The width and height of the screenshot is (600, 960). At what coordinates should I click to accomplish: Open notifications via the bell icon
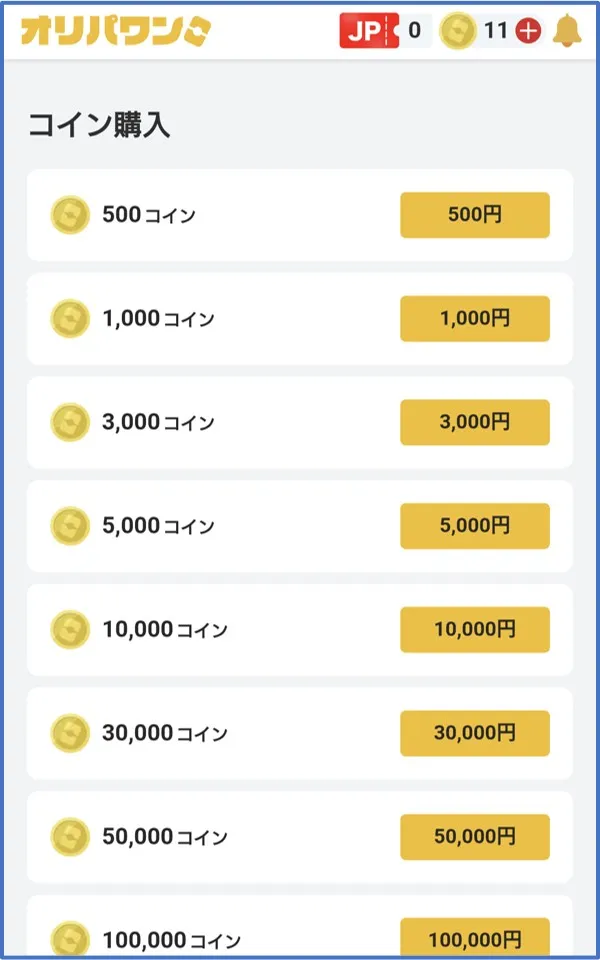point(567,30)
